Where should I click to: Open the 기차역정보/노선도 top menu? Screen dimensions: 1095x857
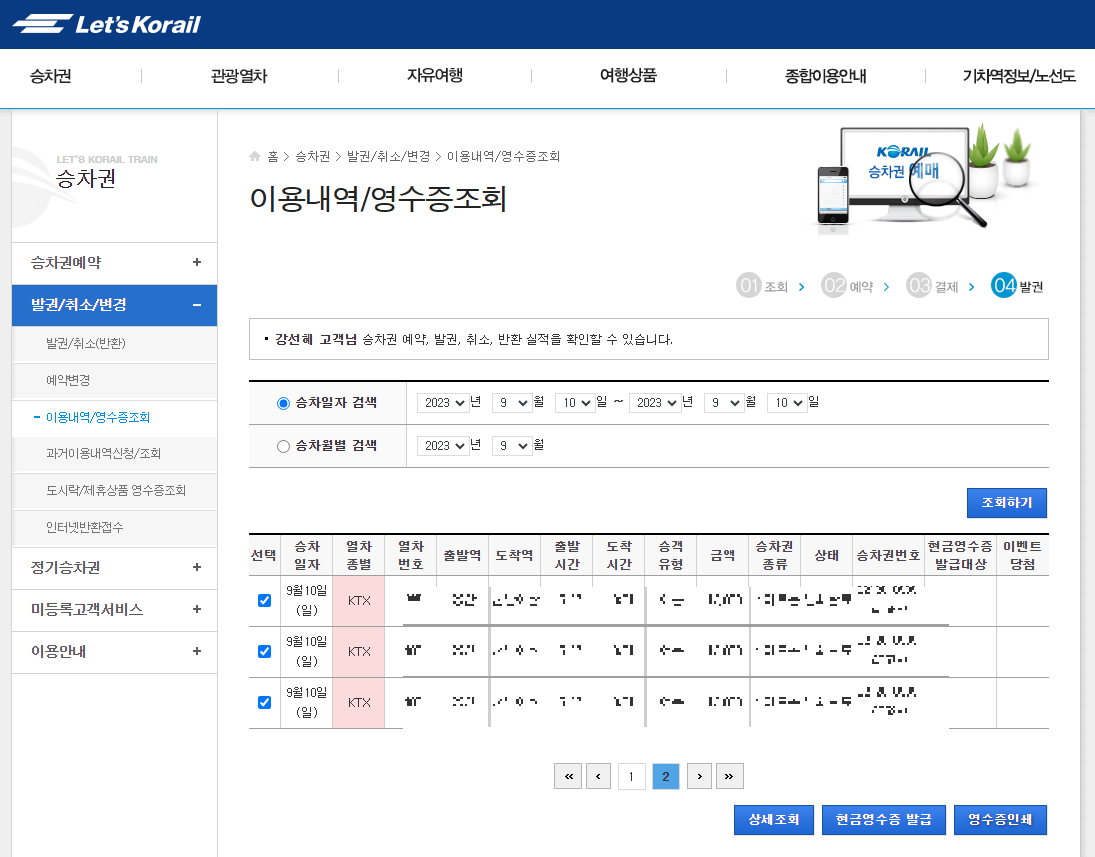tap(1019, 75)
